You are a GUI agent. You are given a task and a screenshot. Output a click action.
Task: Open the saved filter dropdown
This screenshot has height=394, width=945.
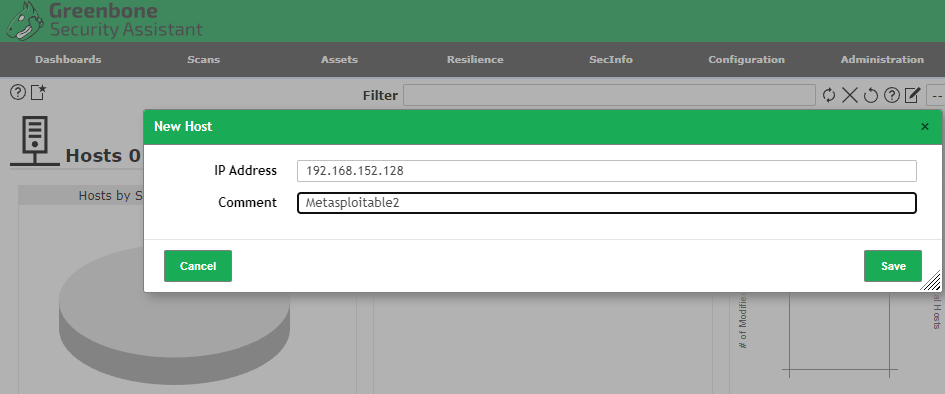[x=935, y=95]
